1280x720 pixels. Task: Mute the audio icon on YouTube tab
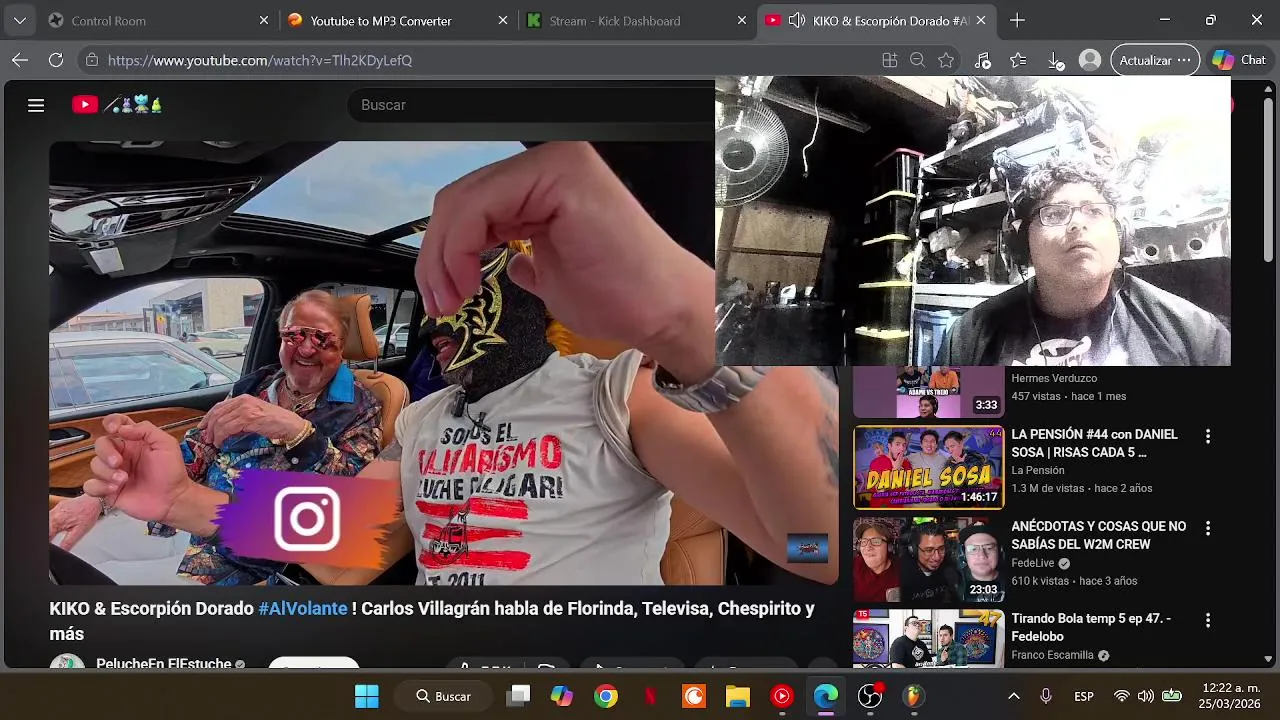(x=796, y=20)
